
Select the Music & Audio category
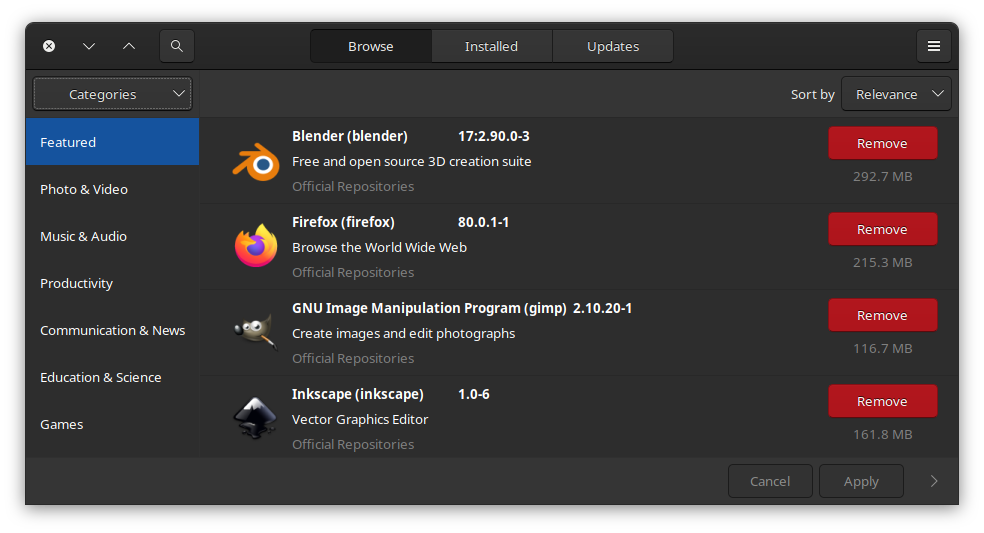(x=112, y=236)
